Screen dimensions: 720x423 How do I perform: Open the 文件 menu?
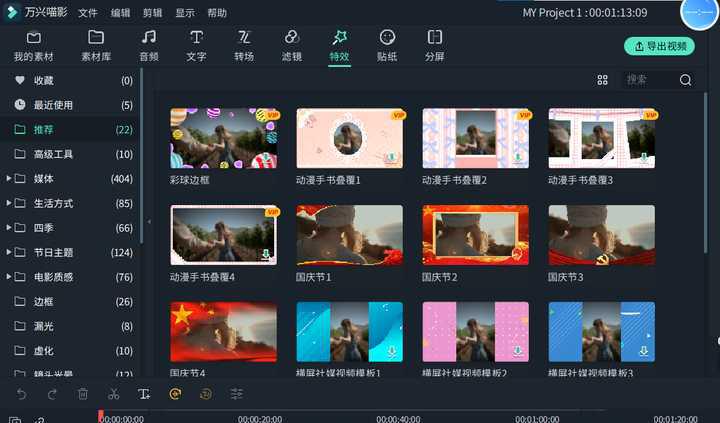(87, 13)
